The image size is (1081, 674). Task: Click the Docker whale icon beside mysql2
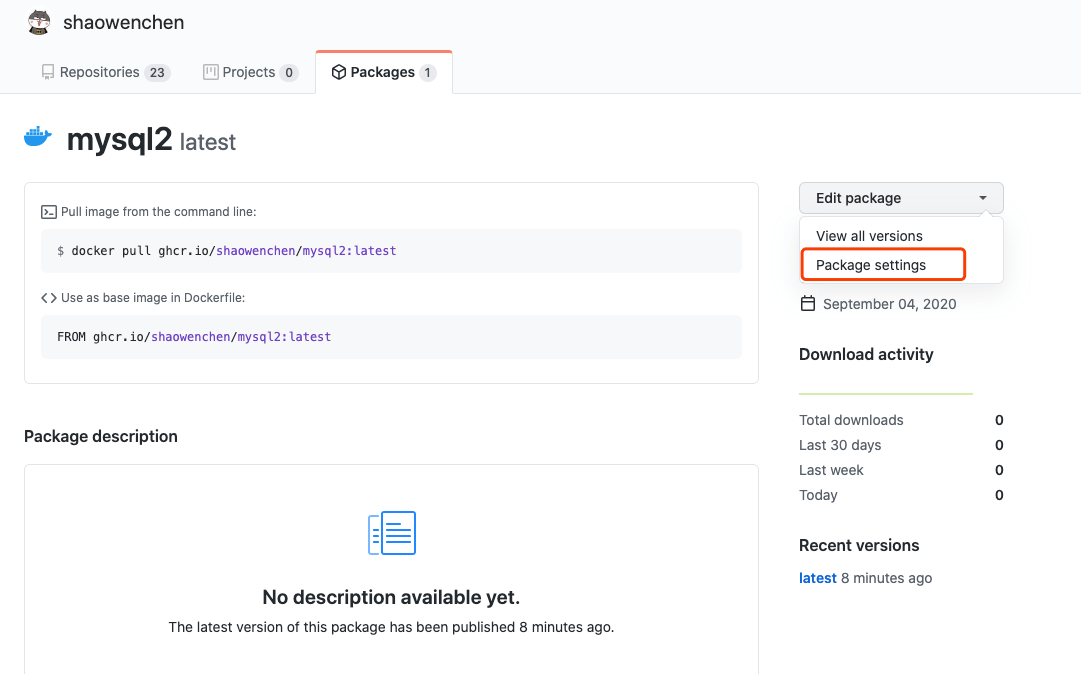click(38, 138)
